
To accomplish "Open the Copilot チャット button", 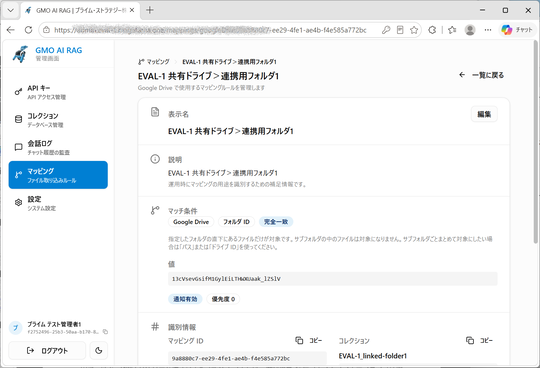I will click(x=517, y=30).
